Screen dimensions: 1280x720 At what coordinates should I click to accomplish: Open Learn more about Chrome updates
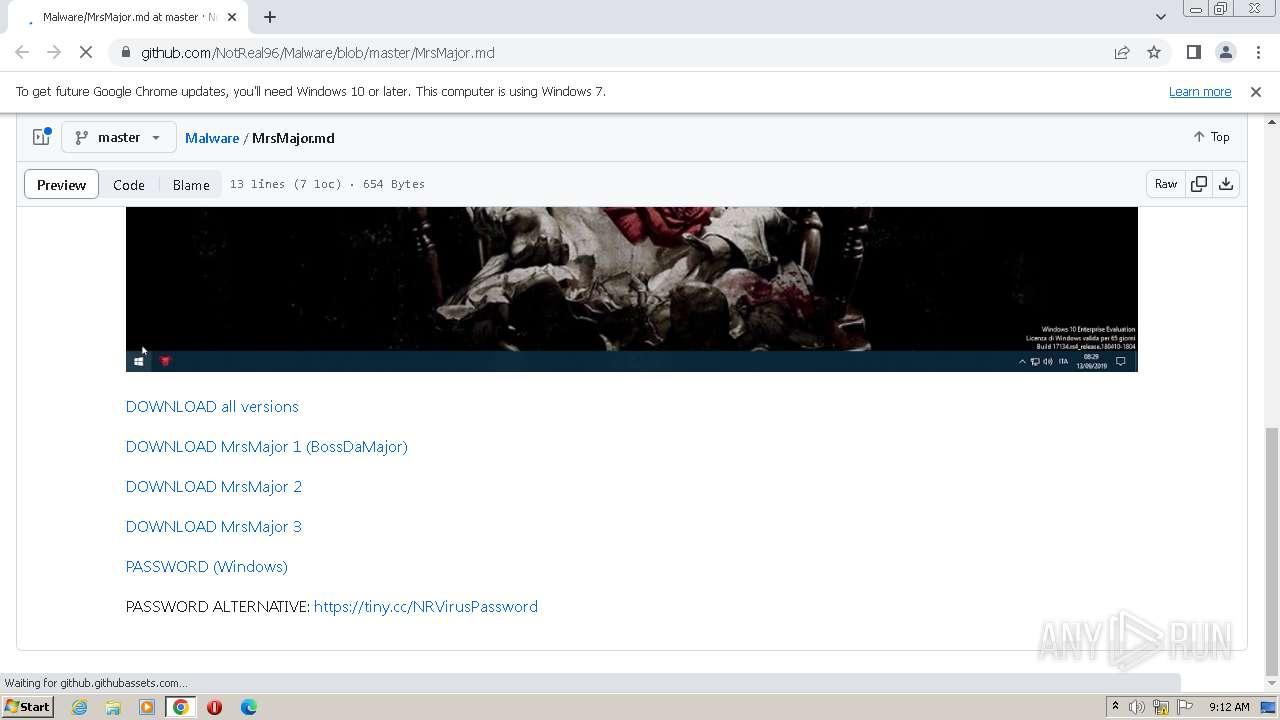tap(1199, 91)
